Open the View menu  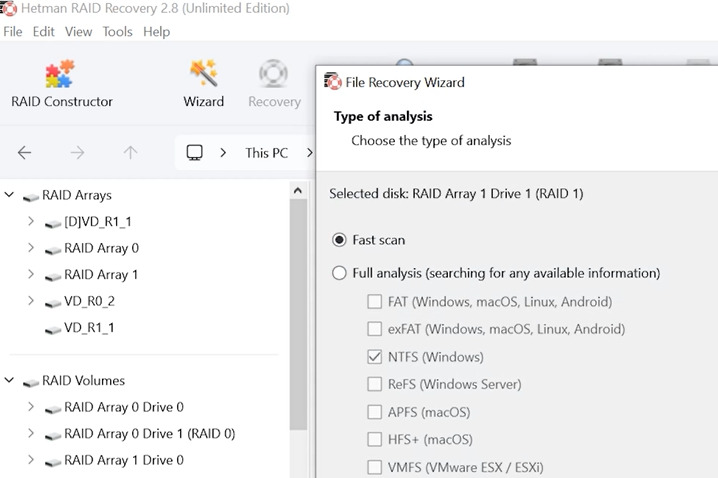[x=78, y=32]
